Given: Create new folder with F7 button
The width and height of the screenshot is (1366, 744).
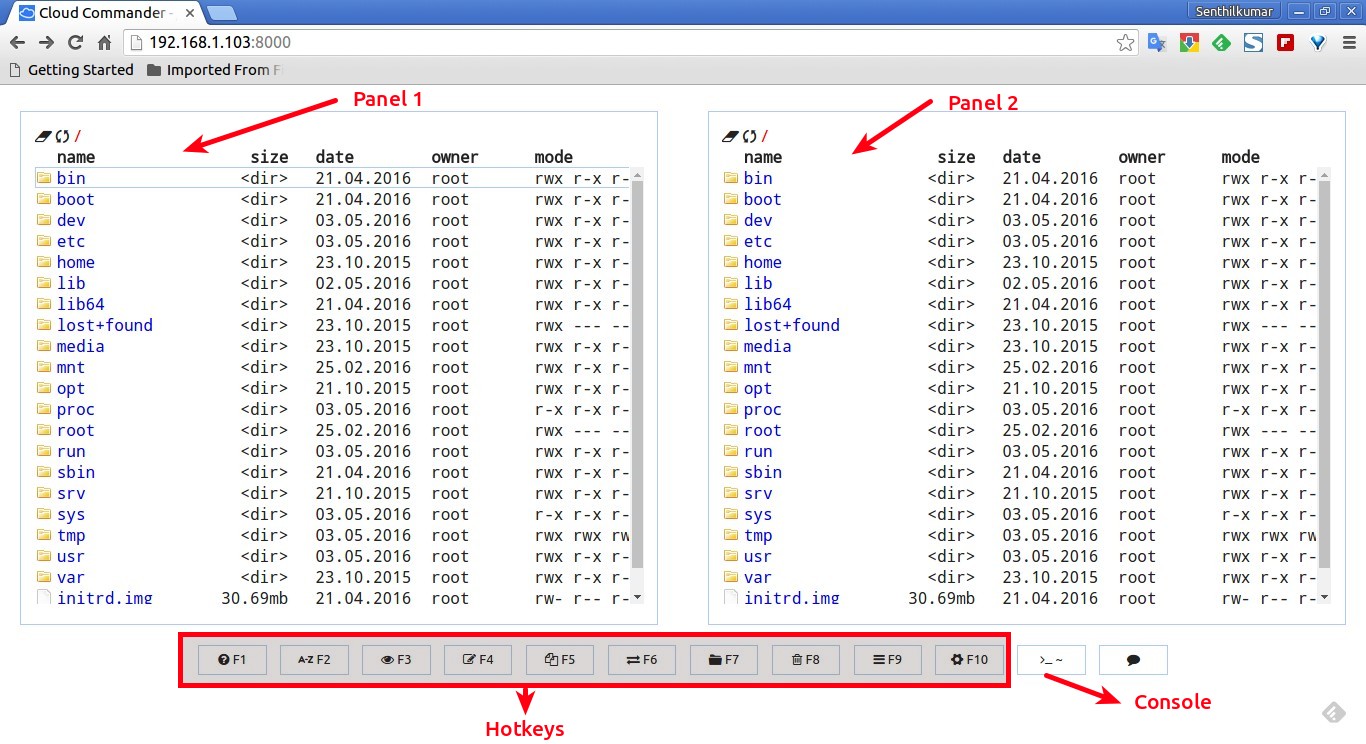Looking at the screenshot, I should click(723, 660).
